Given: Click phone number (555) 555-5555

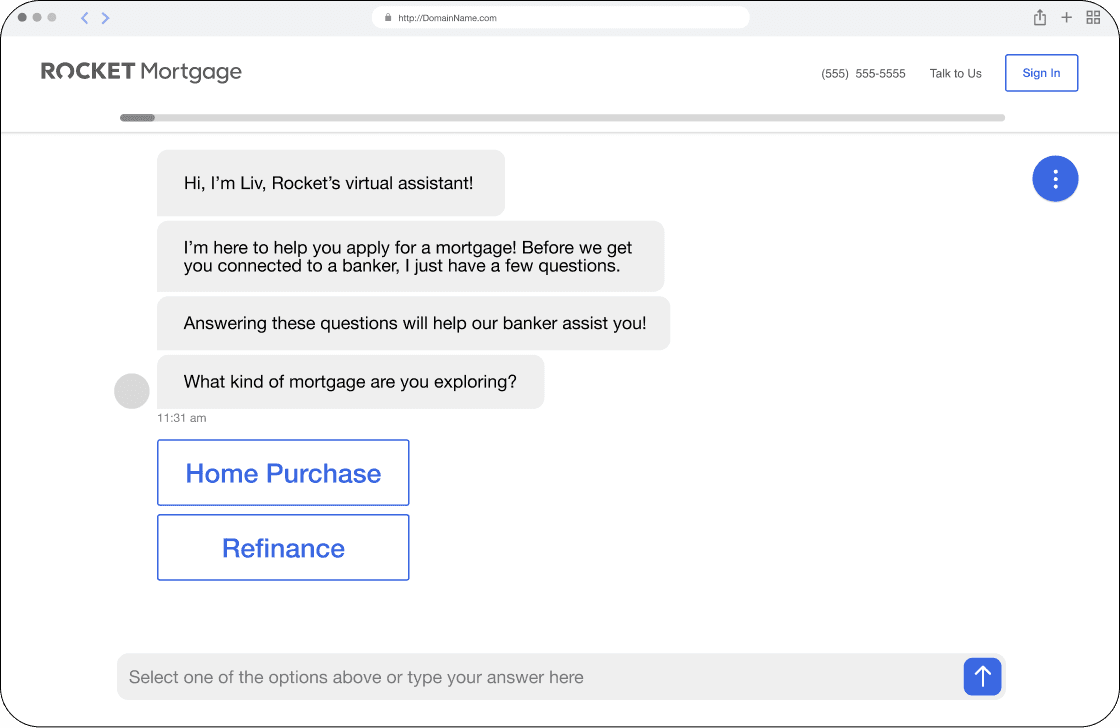Looking at the screenshot, I should pyautogui.click(x=863, y=73).
